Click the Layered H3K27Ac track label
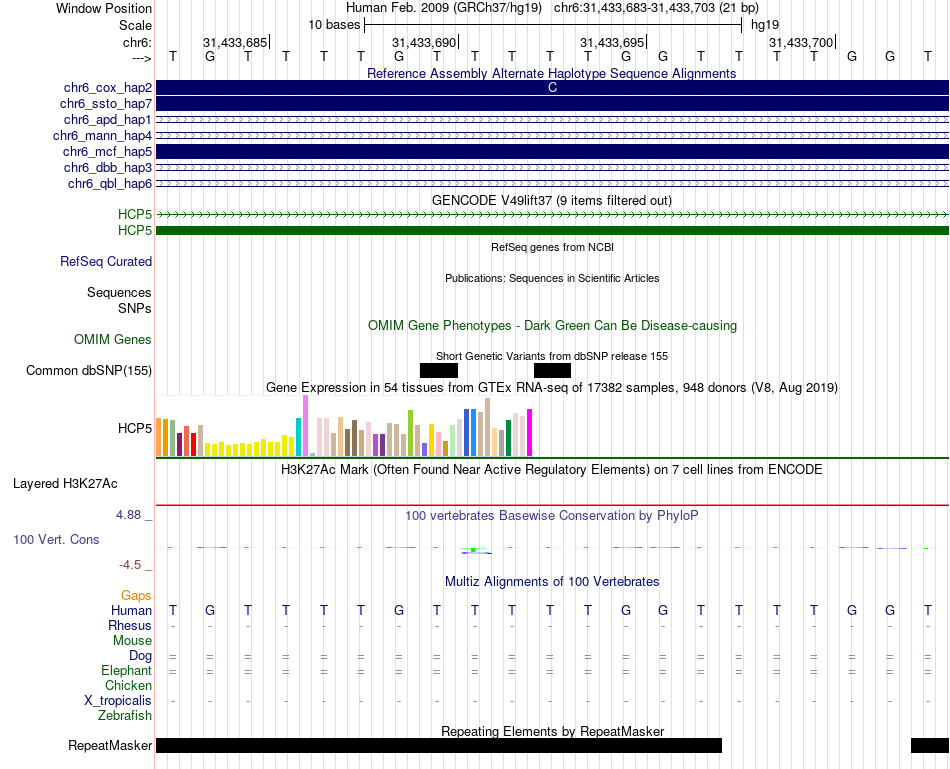The height and width of the screenshot is (769, 950). point(65,484)
